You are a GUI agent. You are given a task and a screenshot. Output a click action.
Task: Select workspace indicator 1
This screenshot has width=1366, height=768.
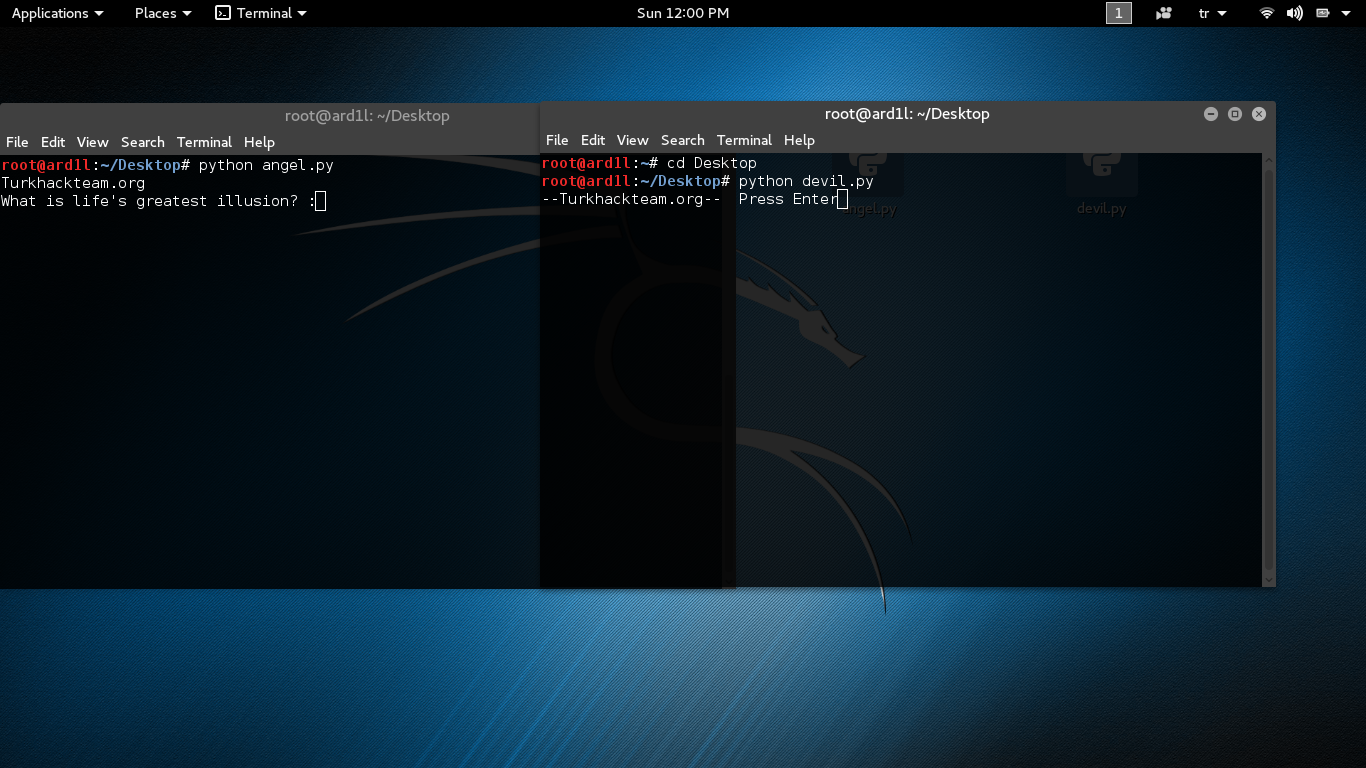click(1119, 13)
